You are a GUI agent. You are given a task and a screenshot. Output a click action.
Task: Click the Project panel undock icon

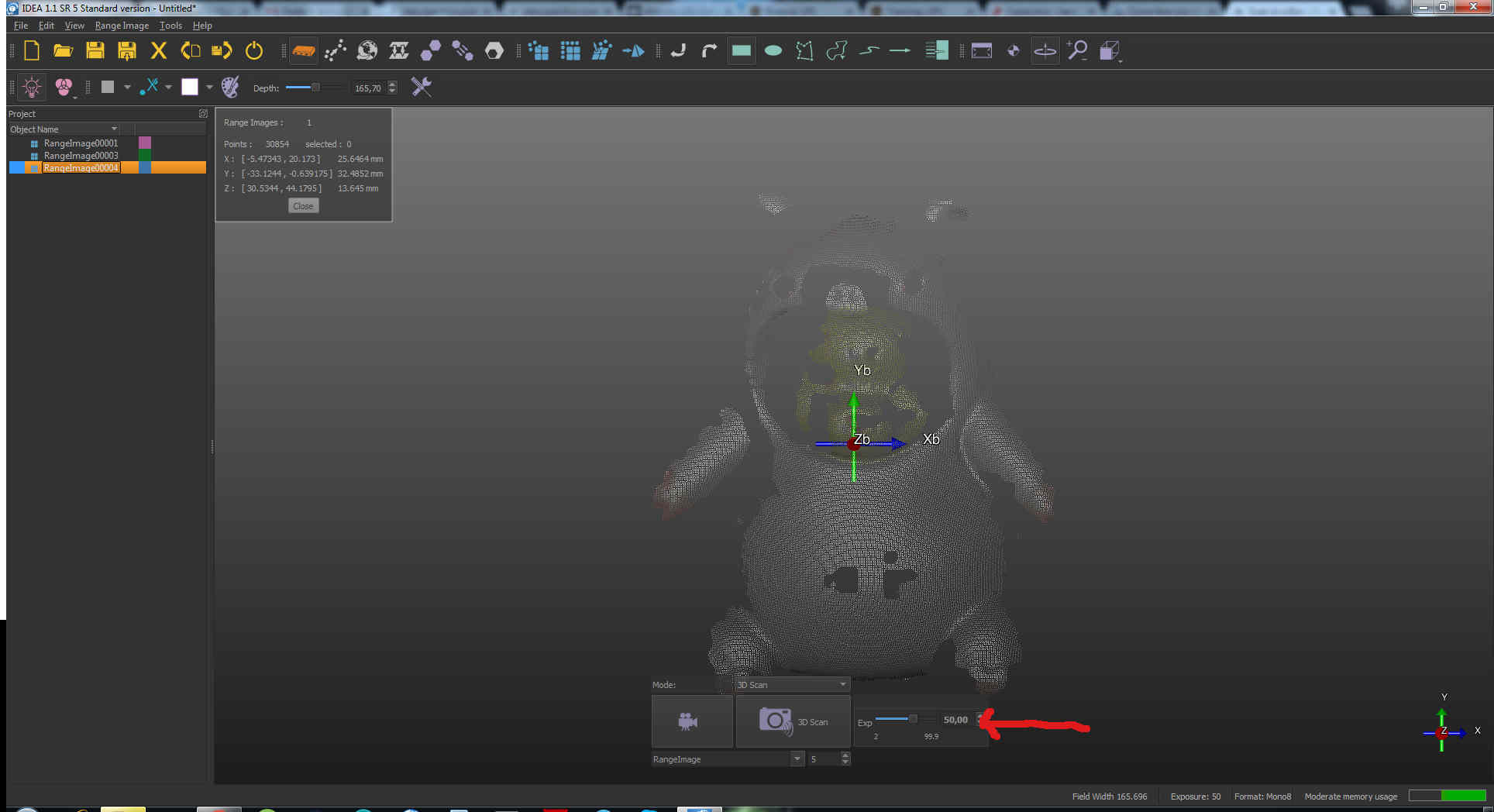[x=203, y=114]
